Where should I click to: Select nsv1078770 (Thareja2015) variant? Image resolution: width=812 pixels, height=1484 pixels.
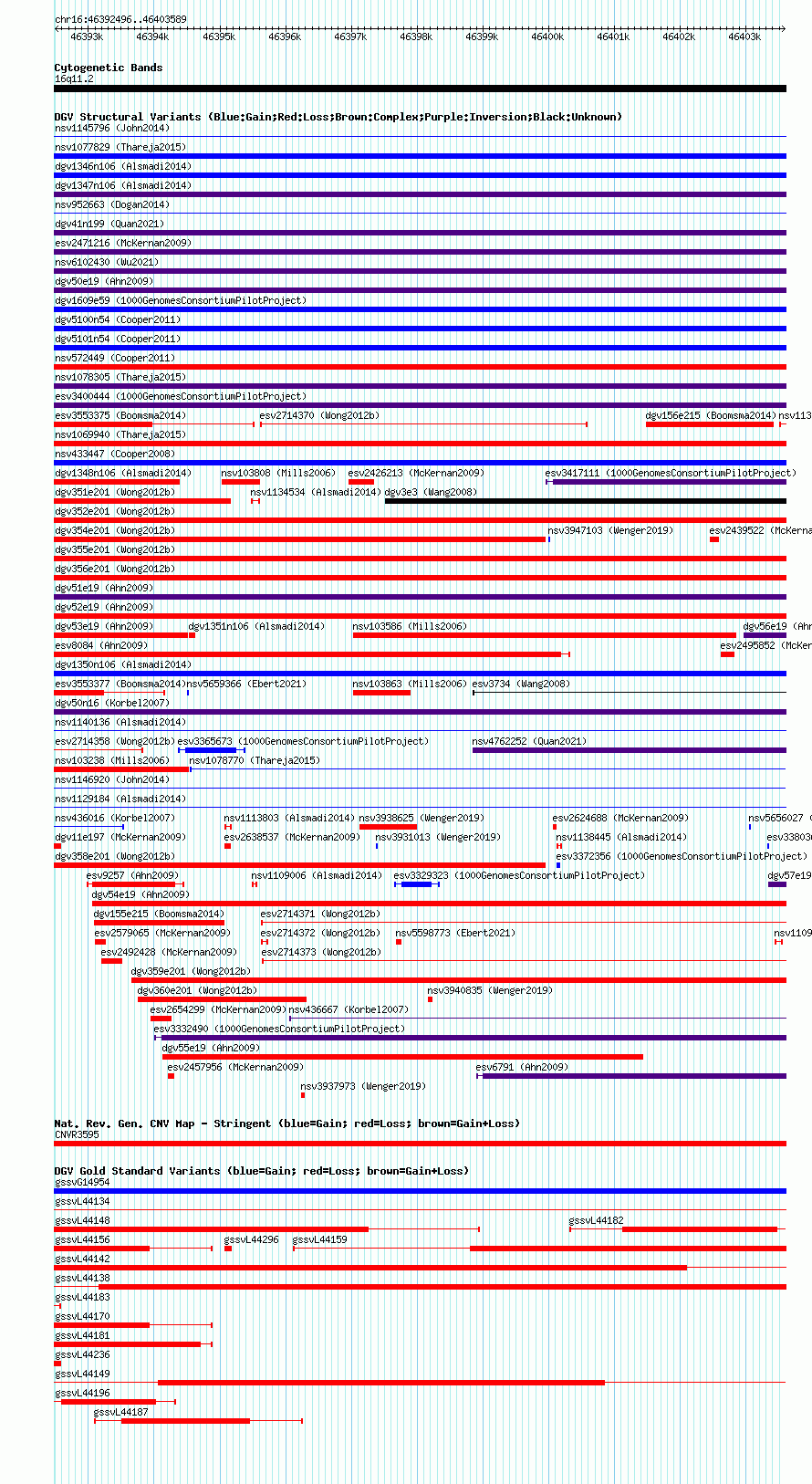255,760
